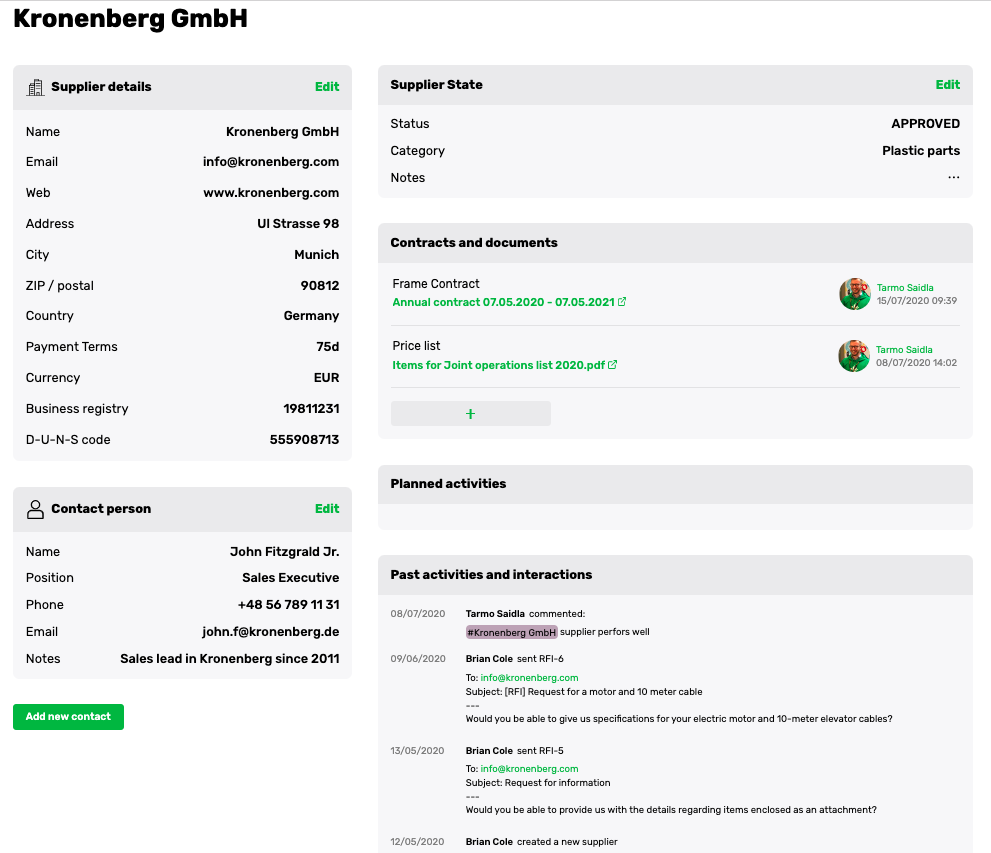Click the person icon beside Contact person
Image resolution: width=991 pixels, height=853 pixels.
pyautogui.click(x=35, y=509)
